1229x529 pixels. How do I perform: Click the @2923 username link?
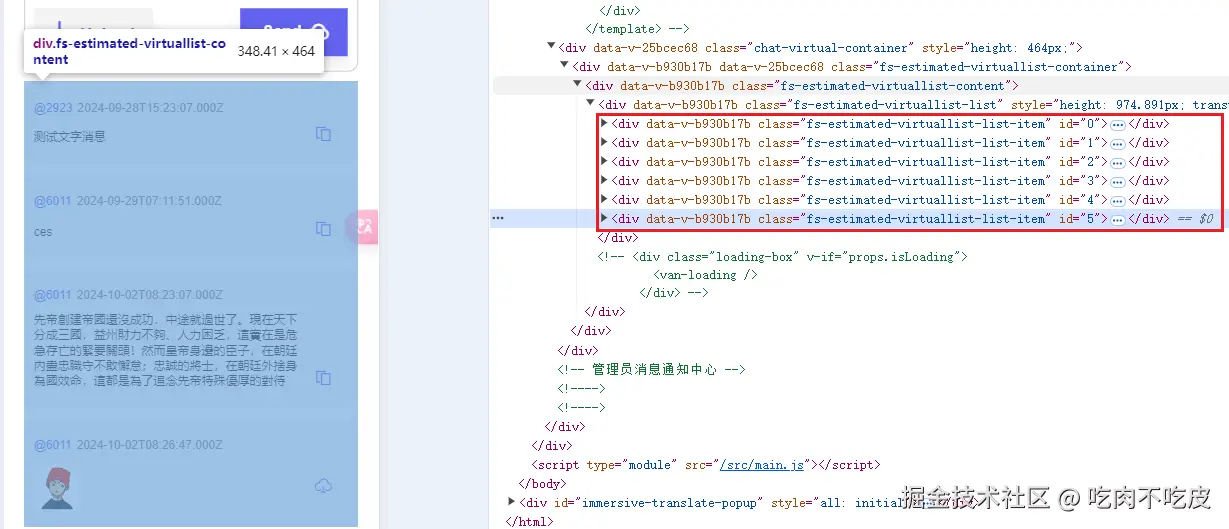pos(53,107)
